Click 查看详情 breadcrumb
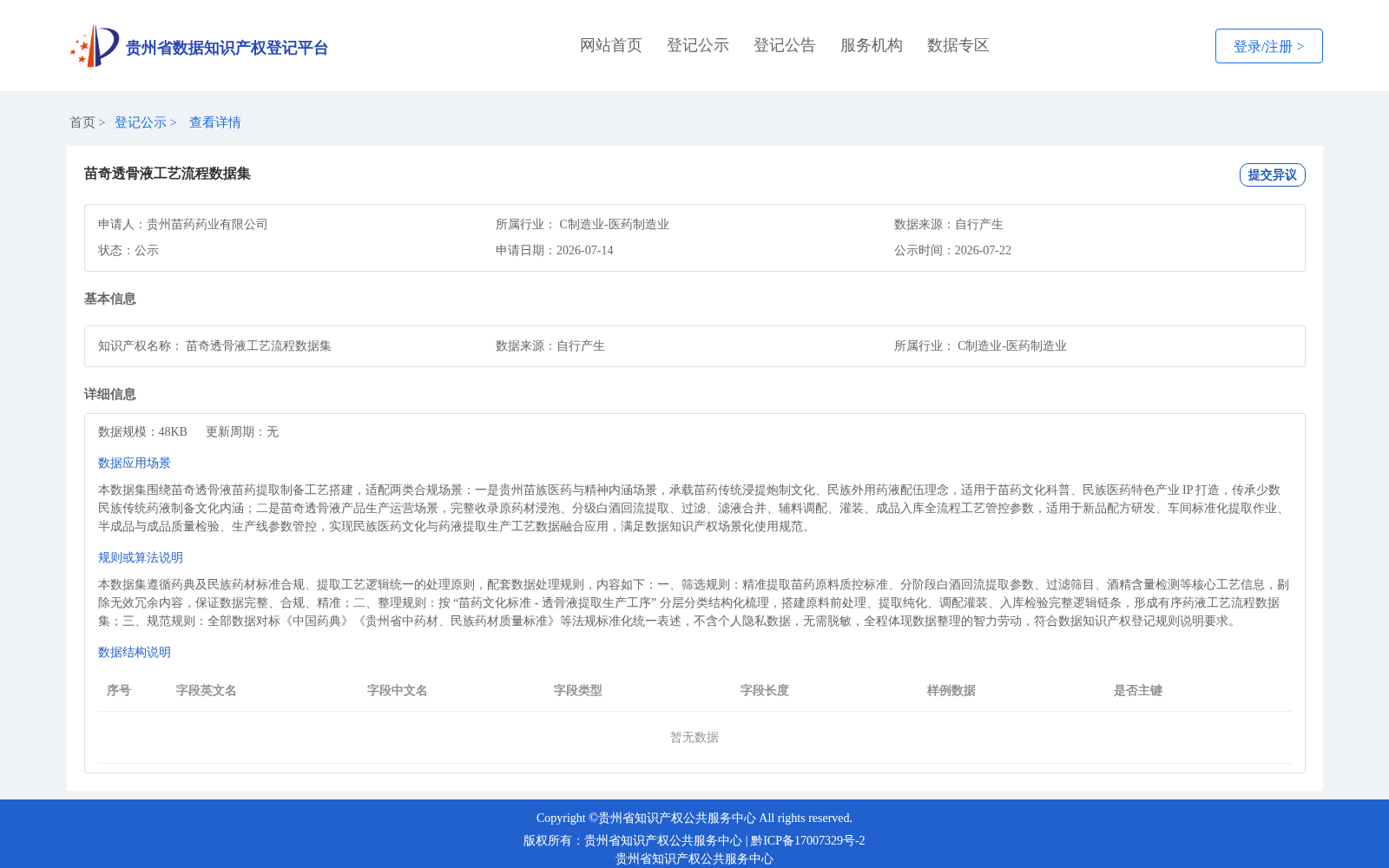The width and height of the screenshot is (1389, 868). coord(215,122)
